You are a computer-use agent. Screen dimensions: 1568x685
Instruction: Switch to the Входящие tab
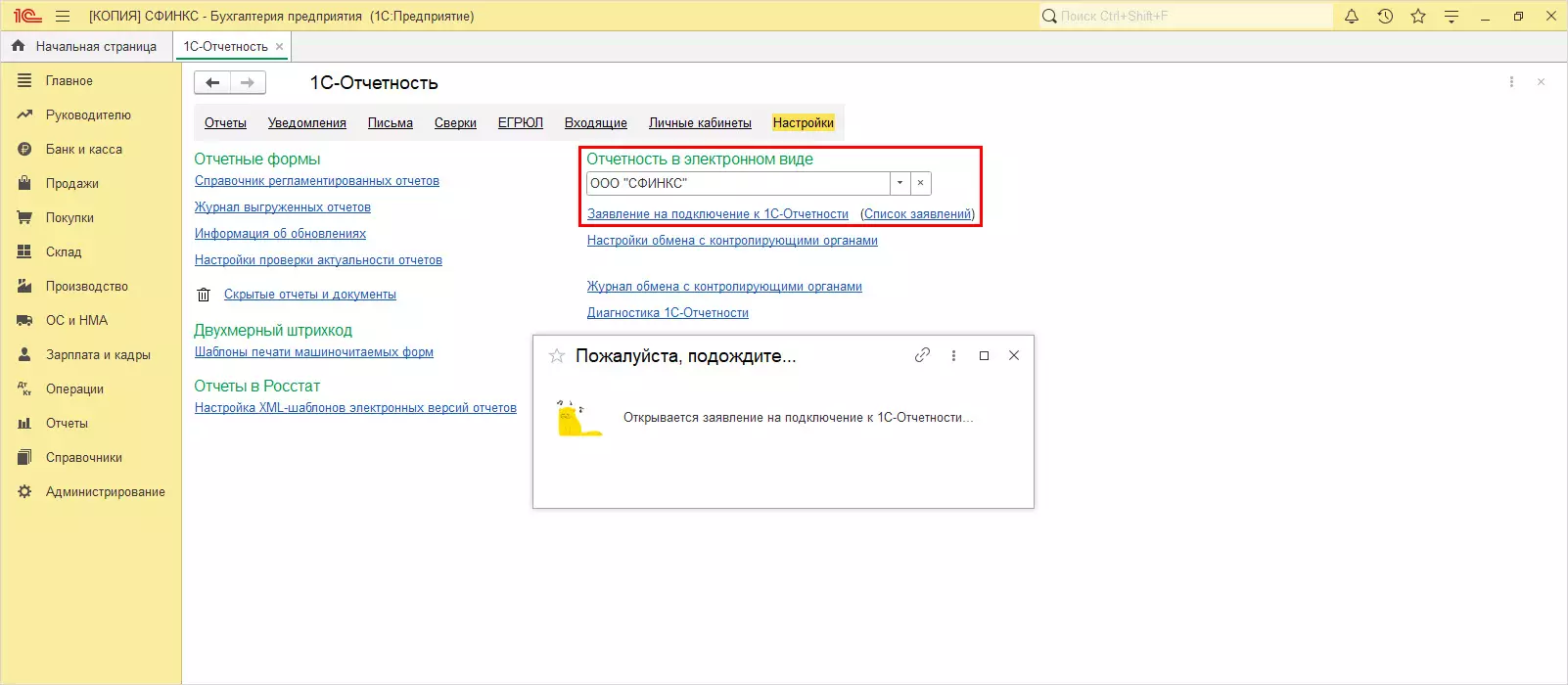click(596, 123)
